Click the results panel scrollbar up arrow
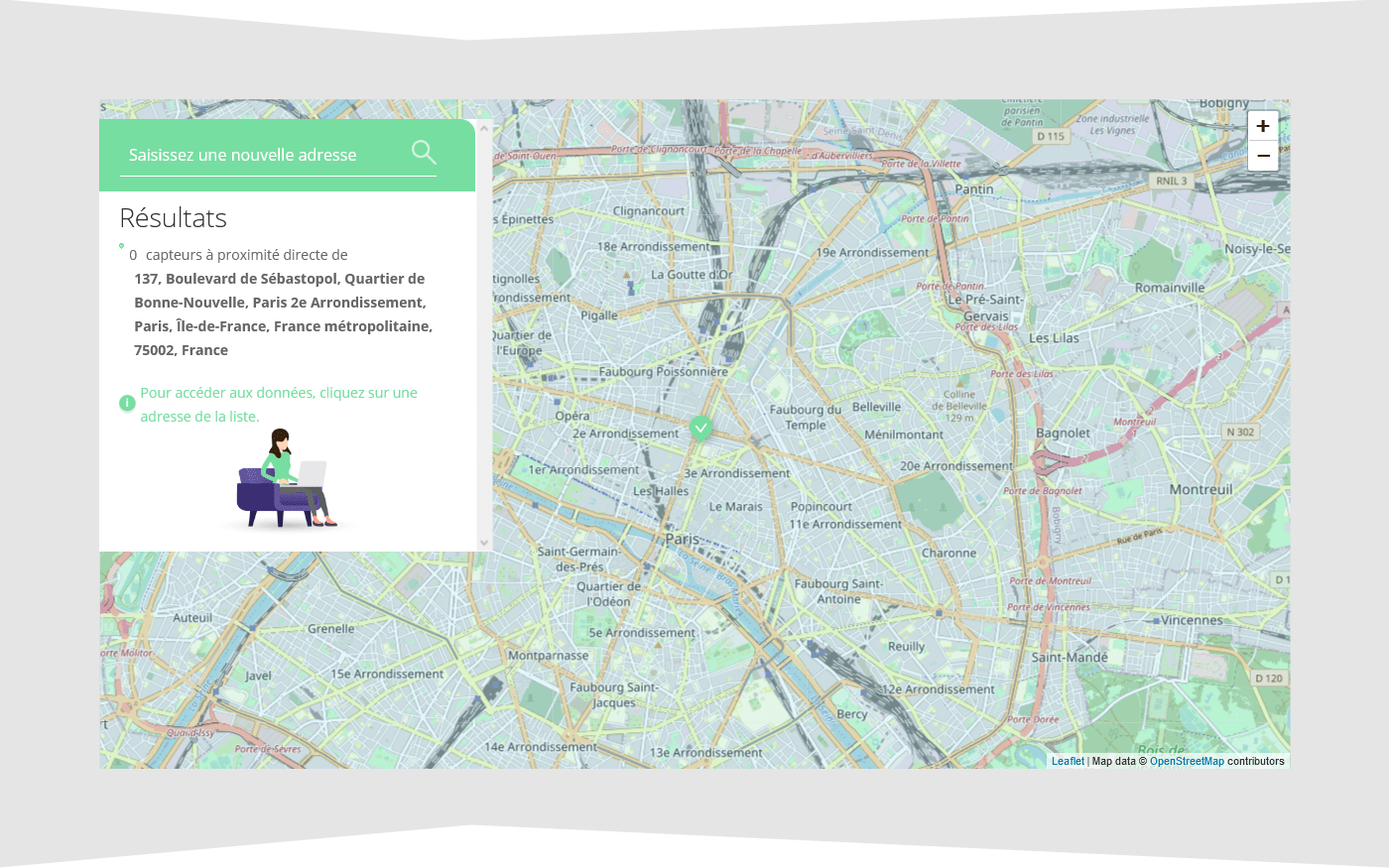Viewport: 1389px width, 868px height. click(x=484, y=128)
